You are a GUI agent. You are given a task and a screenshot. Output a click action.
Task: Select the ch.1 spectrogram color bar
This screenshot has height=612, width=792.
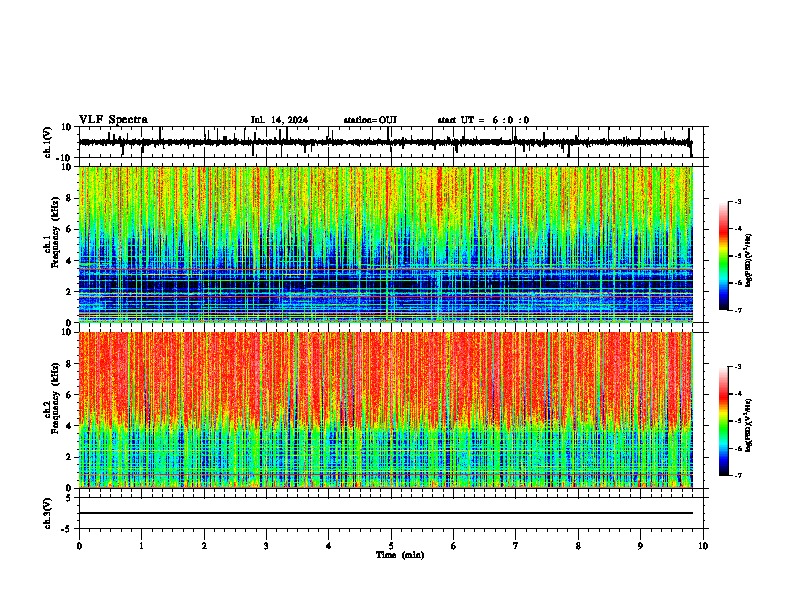point(724,256)
